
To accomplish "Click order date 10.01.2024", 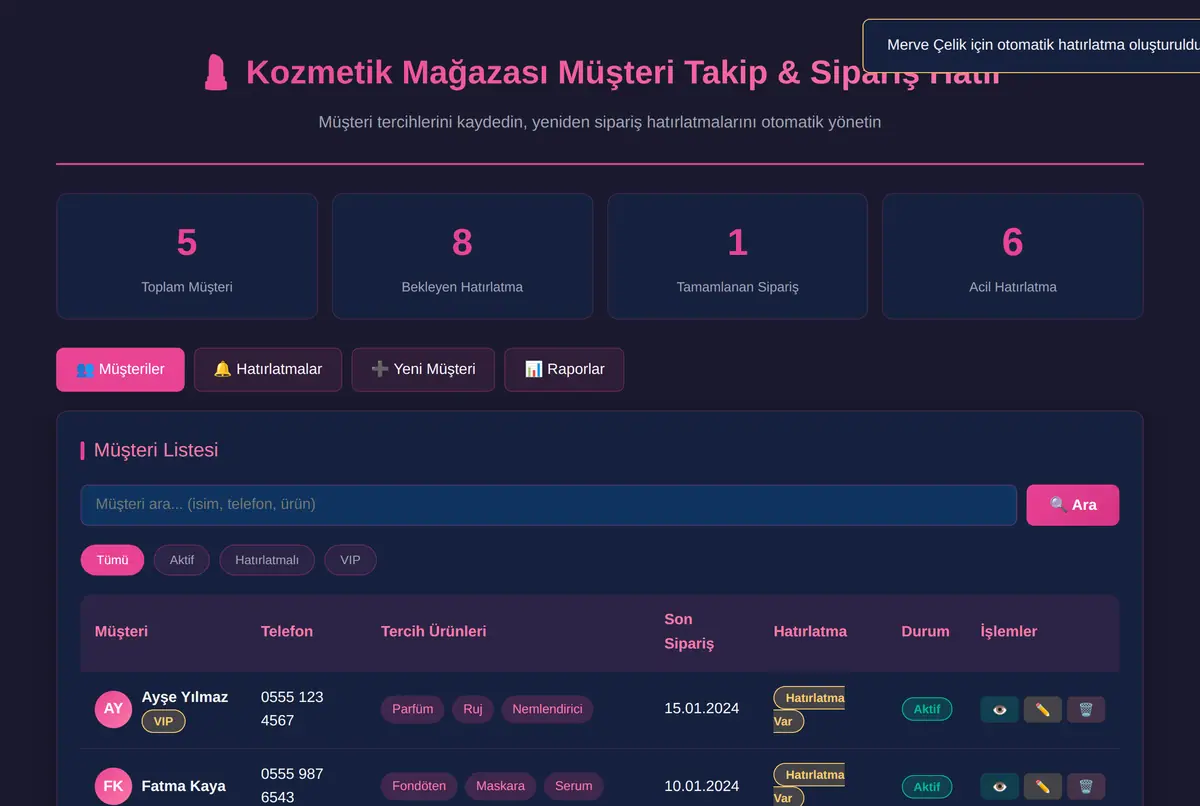I will [702, 786].
